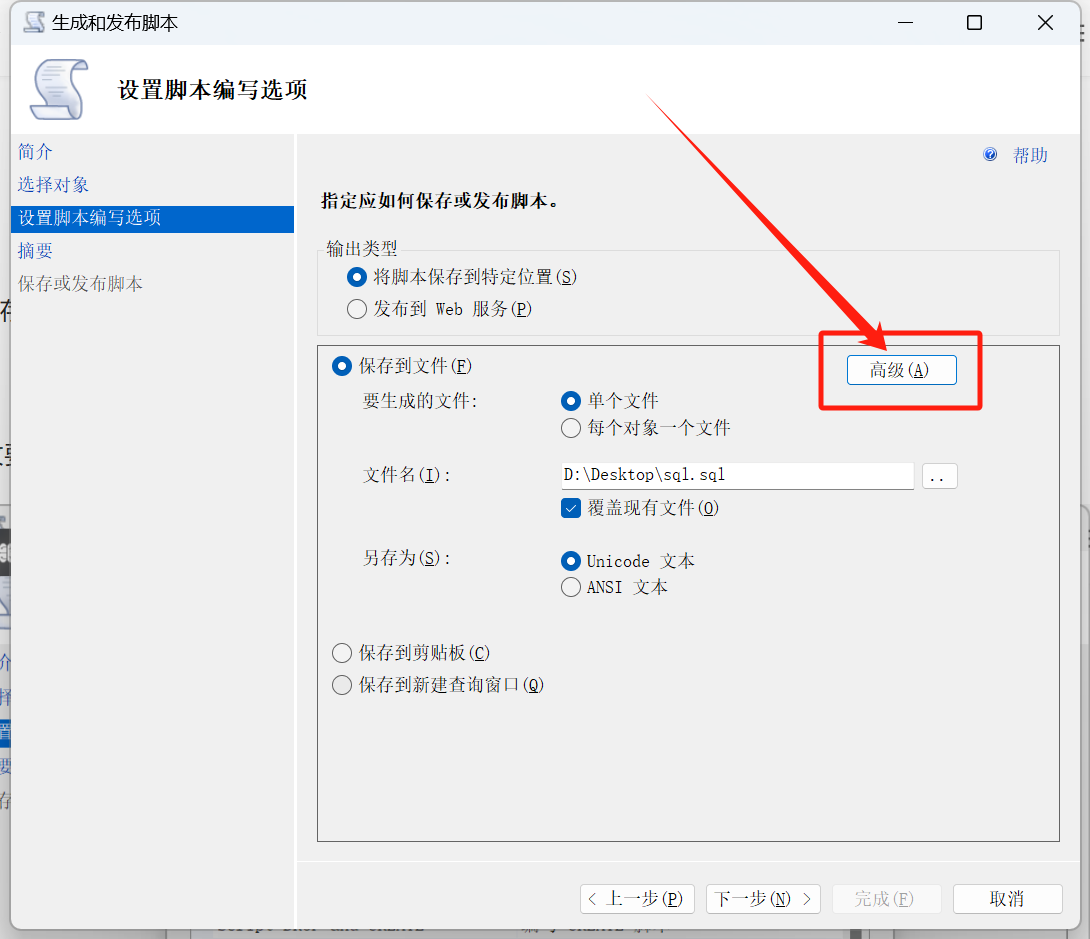The height and width of the screenshot is (939, 1090).
Task: Minimize the 生成和发布脚本 window
Action: click(905, 23)
